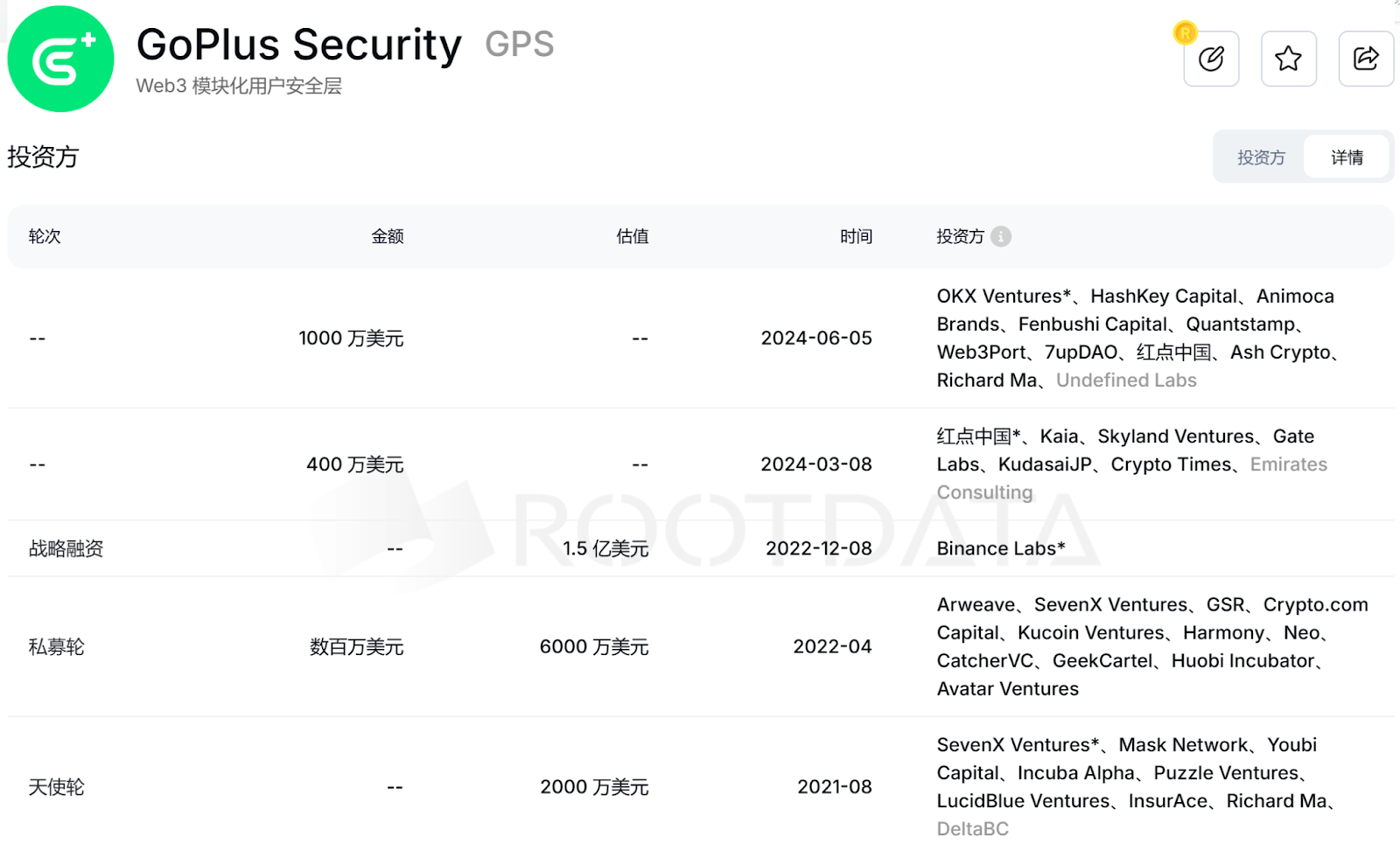The width and height of the screenshot is (1400, 858).
Task: Click the gold R badge icon
Action: 1185,33
